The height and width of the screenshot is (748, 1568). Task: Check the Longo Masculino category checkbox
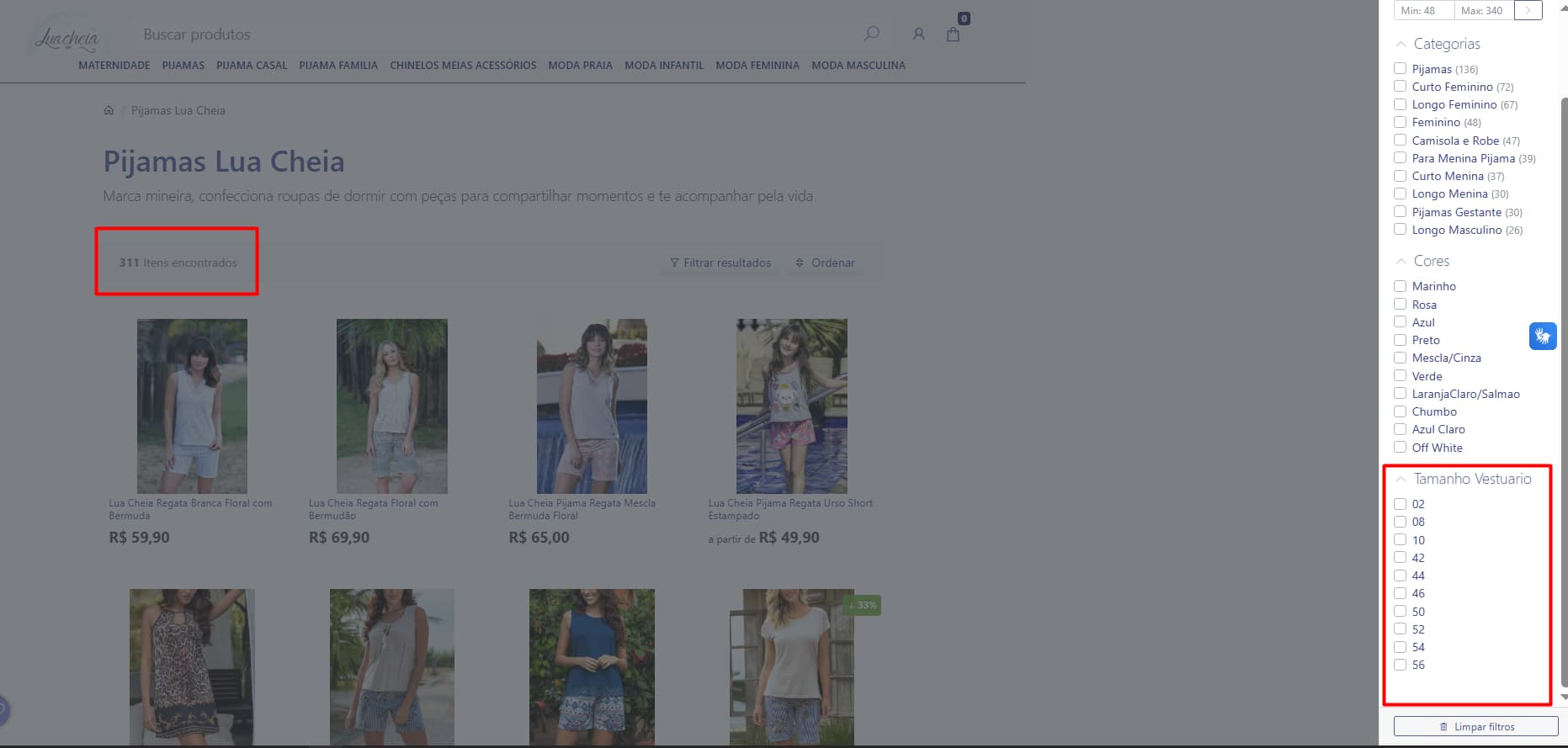point(1401,229)
